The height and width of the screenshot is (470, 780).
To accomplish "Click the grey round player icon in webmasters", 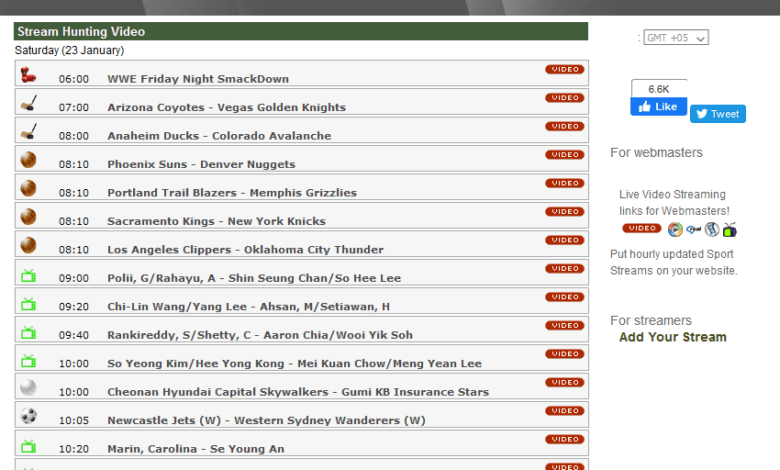I will pos(712,229).
